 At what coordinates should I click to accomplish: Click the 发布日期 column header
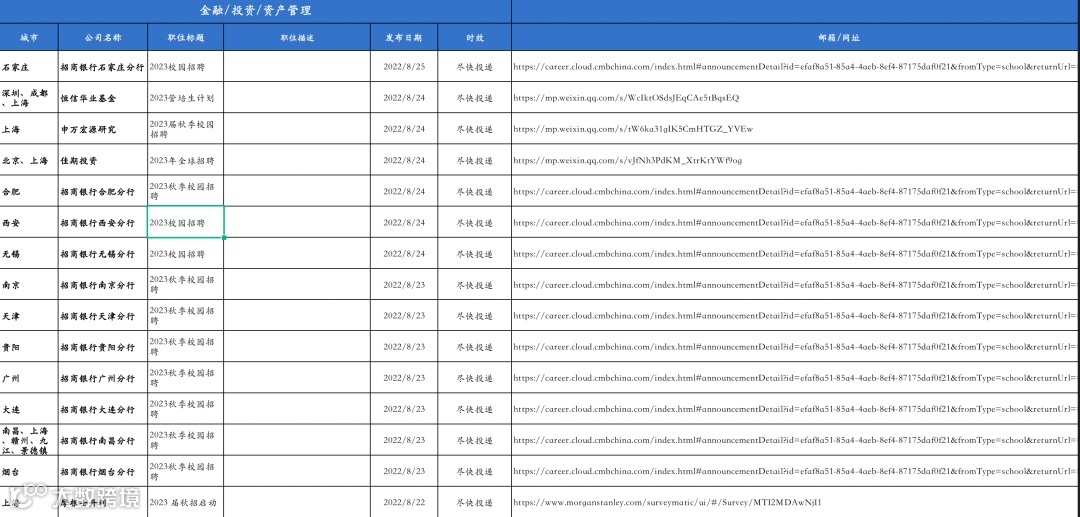[x=404, y=37]
